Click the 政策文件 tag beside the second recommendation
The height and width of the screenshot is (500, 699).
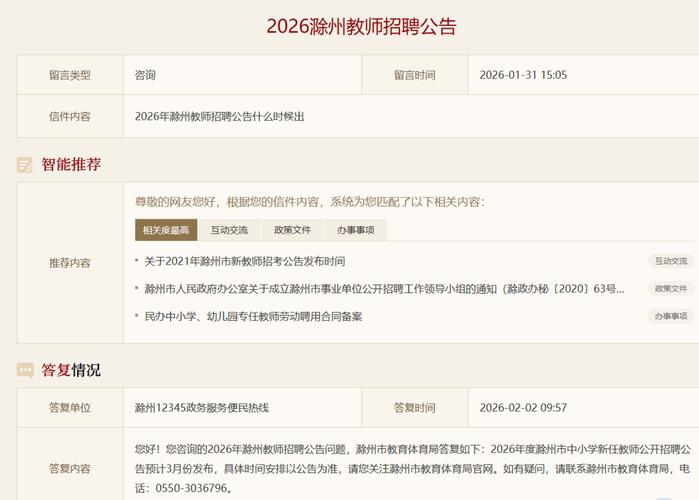[670, 289]
